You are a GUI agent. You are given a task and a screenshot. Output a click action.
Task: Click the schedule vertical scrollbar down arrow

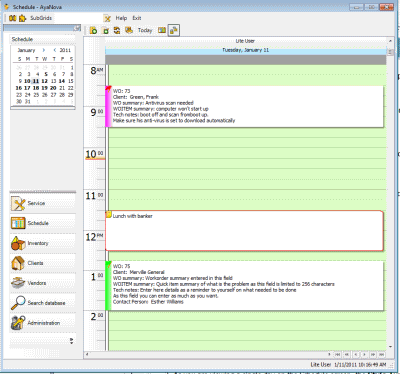click(390, 347)
